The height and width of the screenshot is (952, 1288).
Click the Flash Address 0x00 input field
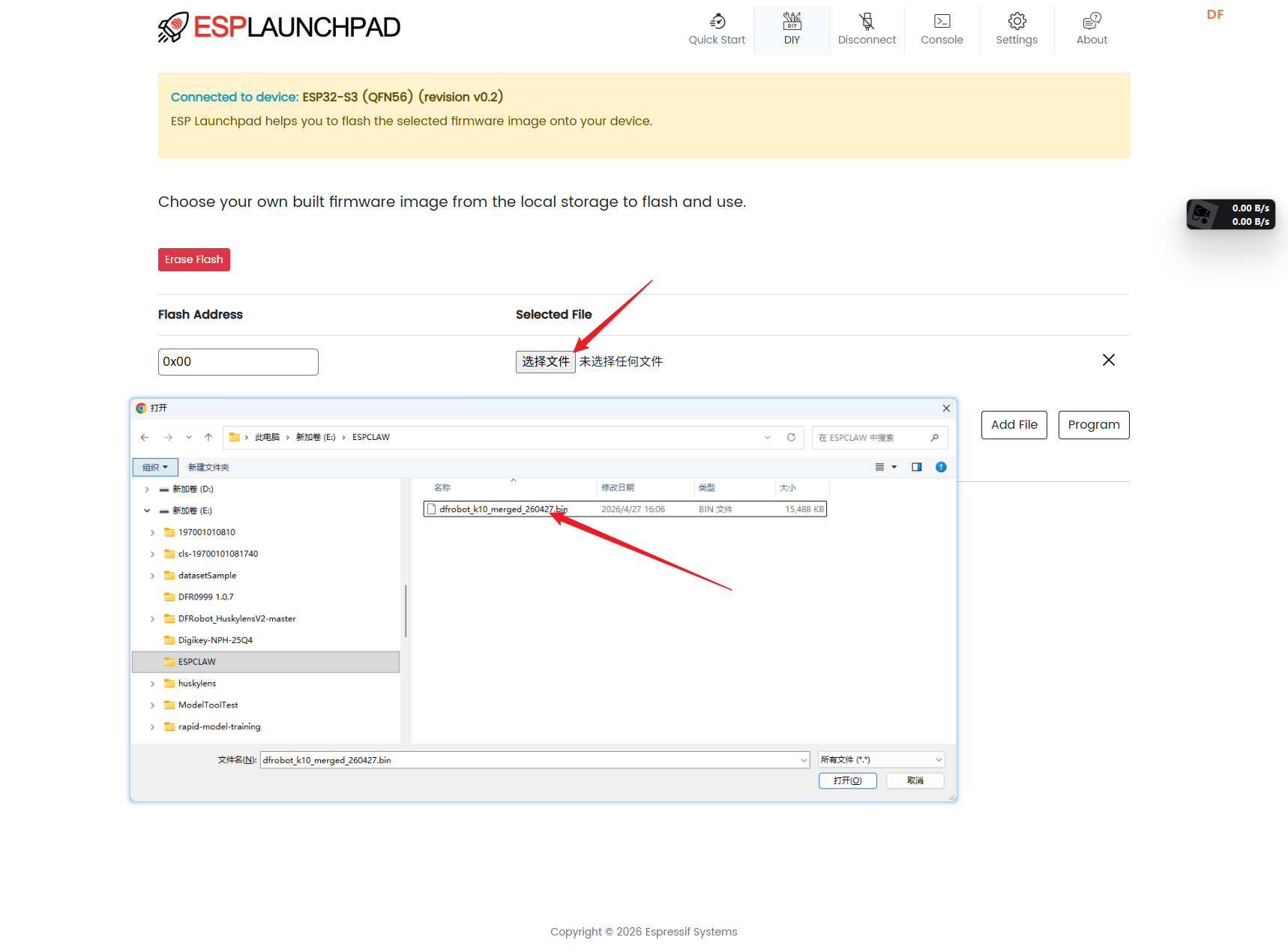point(238,361)
